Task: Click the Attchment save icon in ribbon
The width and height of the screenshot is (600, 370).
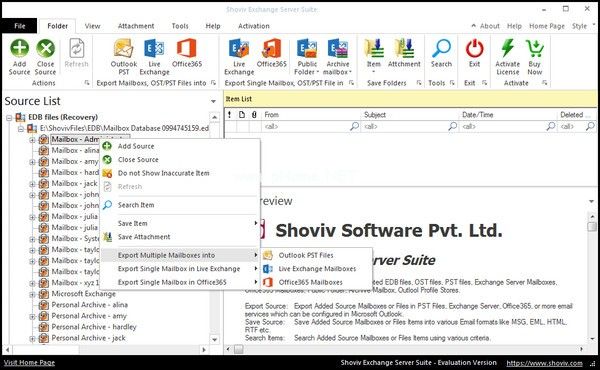Action: click(x=404, y=49)
